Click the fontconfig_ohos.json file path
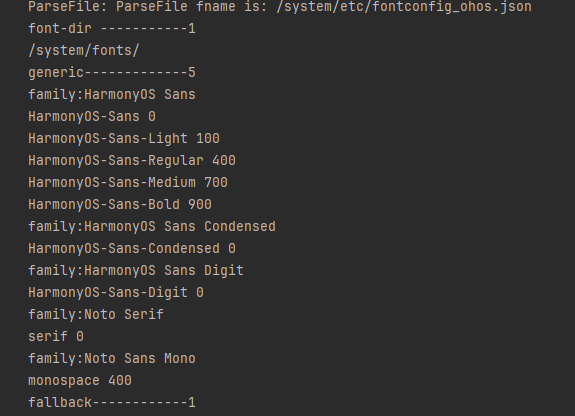The width and height of the screenshot is (575, 416). point(404,7)
